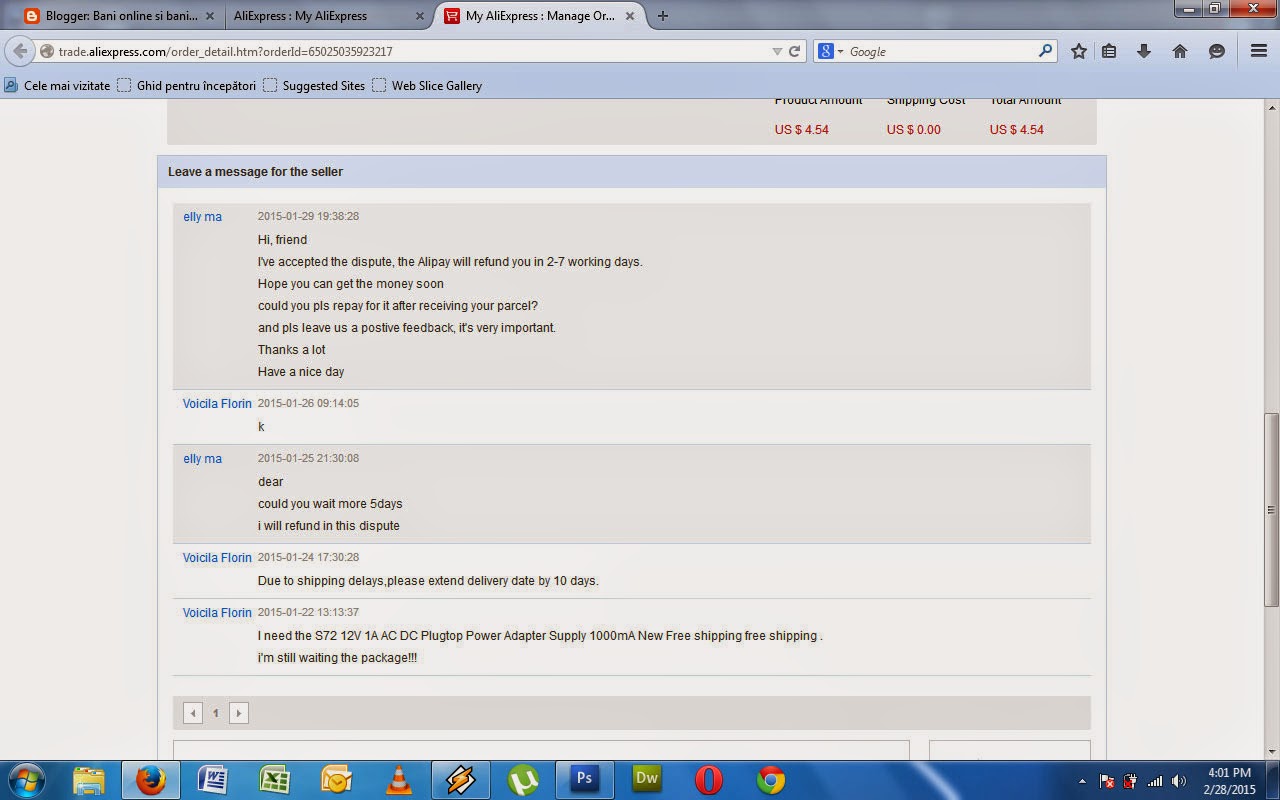Open the chat smiley icon in toolbar
Screen dimensions: 1280x800
1216,51
